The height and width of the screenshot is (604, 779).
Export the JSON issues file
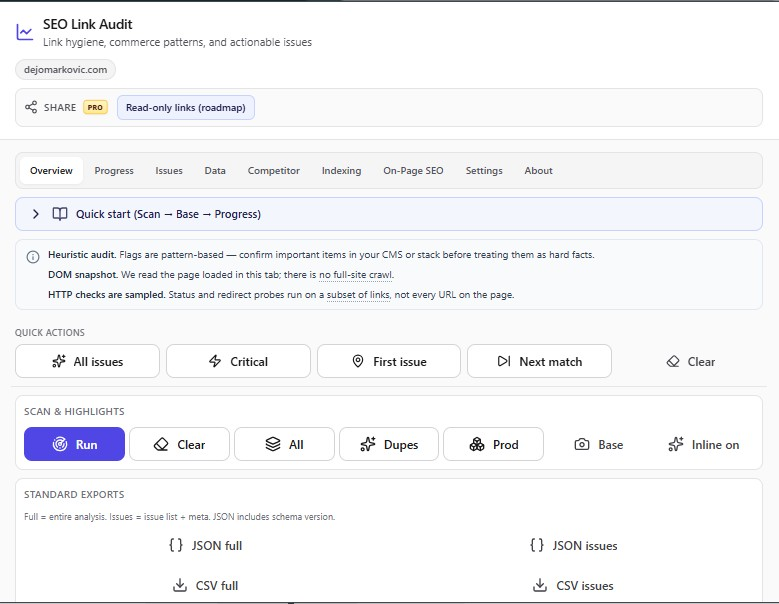573,545
